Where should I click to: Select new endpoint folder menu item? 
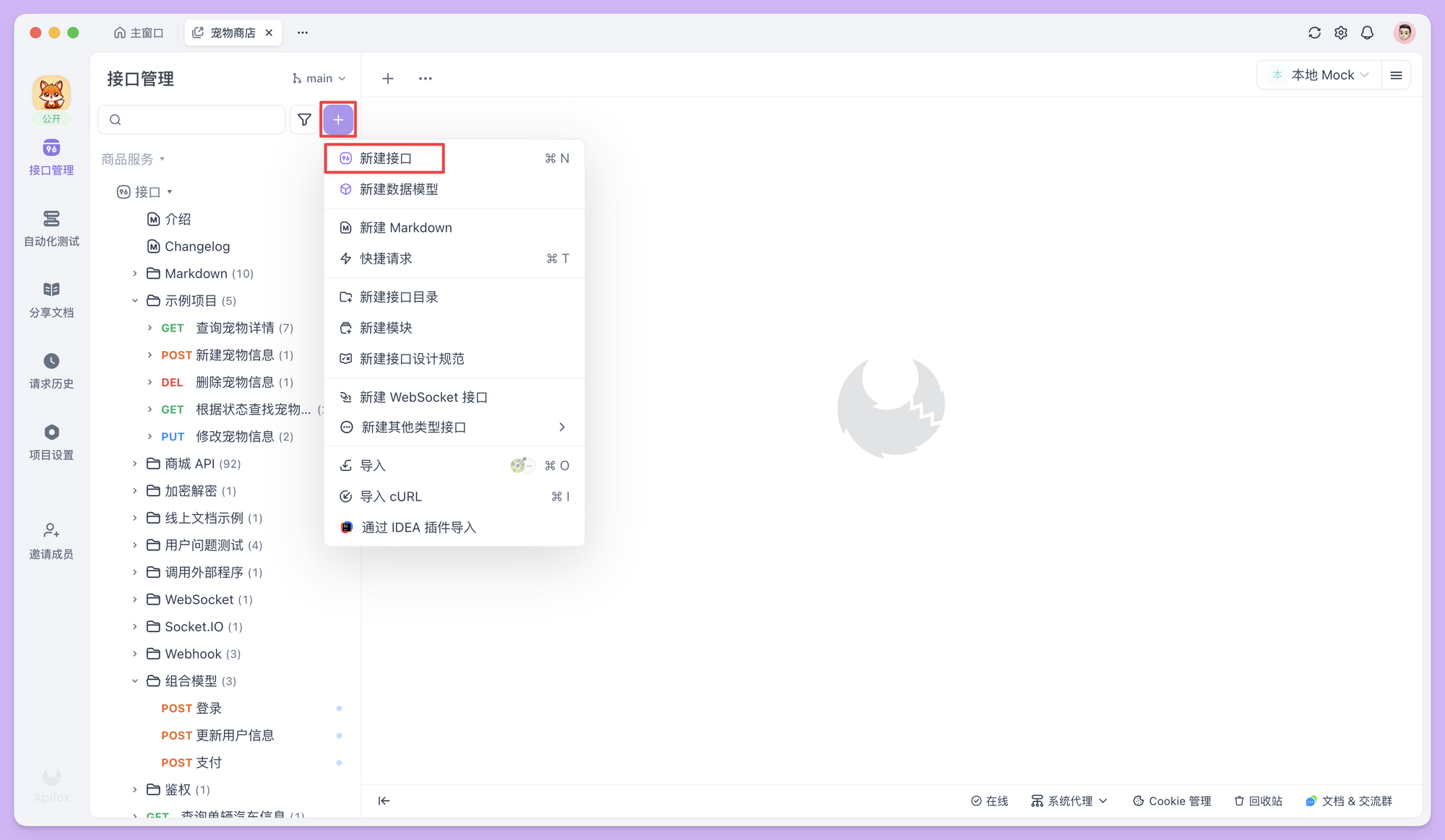(454, 297)
